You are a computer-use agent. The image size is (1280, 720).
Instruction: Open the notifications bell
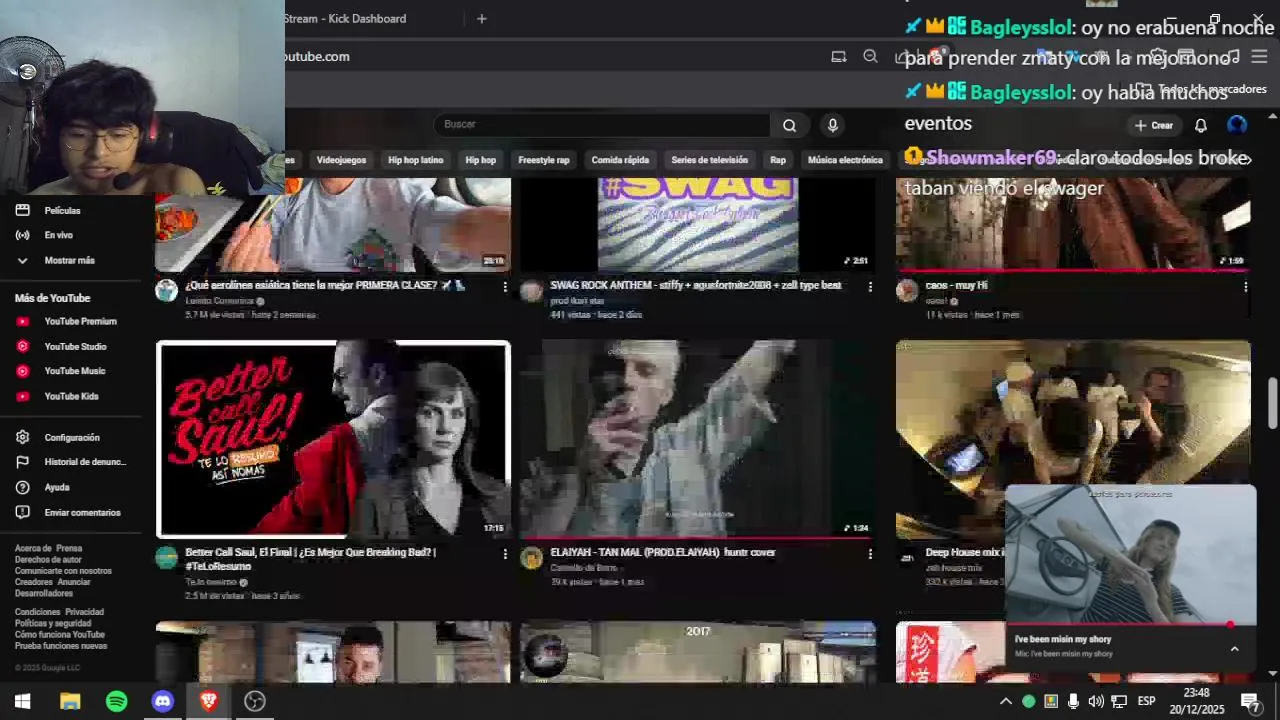1201,125
